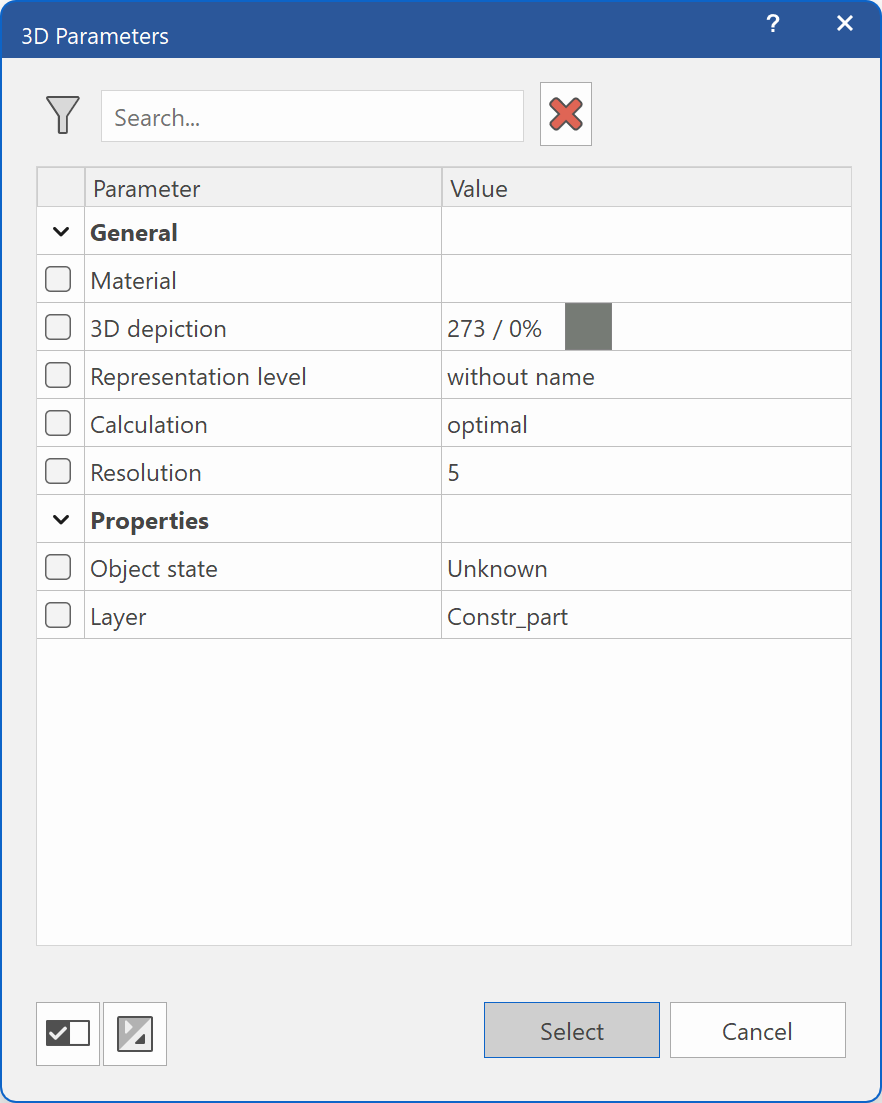
Task: Collapse the Properties section
Action: point(60,519)
